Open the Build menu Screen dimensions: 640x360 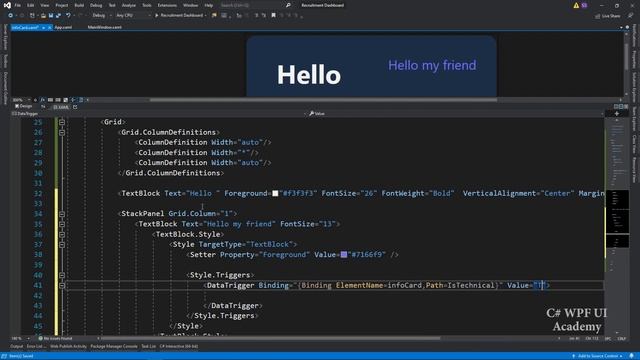point(79,5)
